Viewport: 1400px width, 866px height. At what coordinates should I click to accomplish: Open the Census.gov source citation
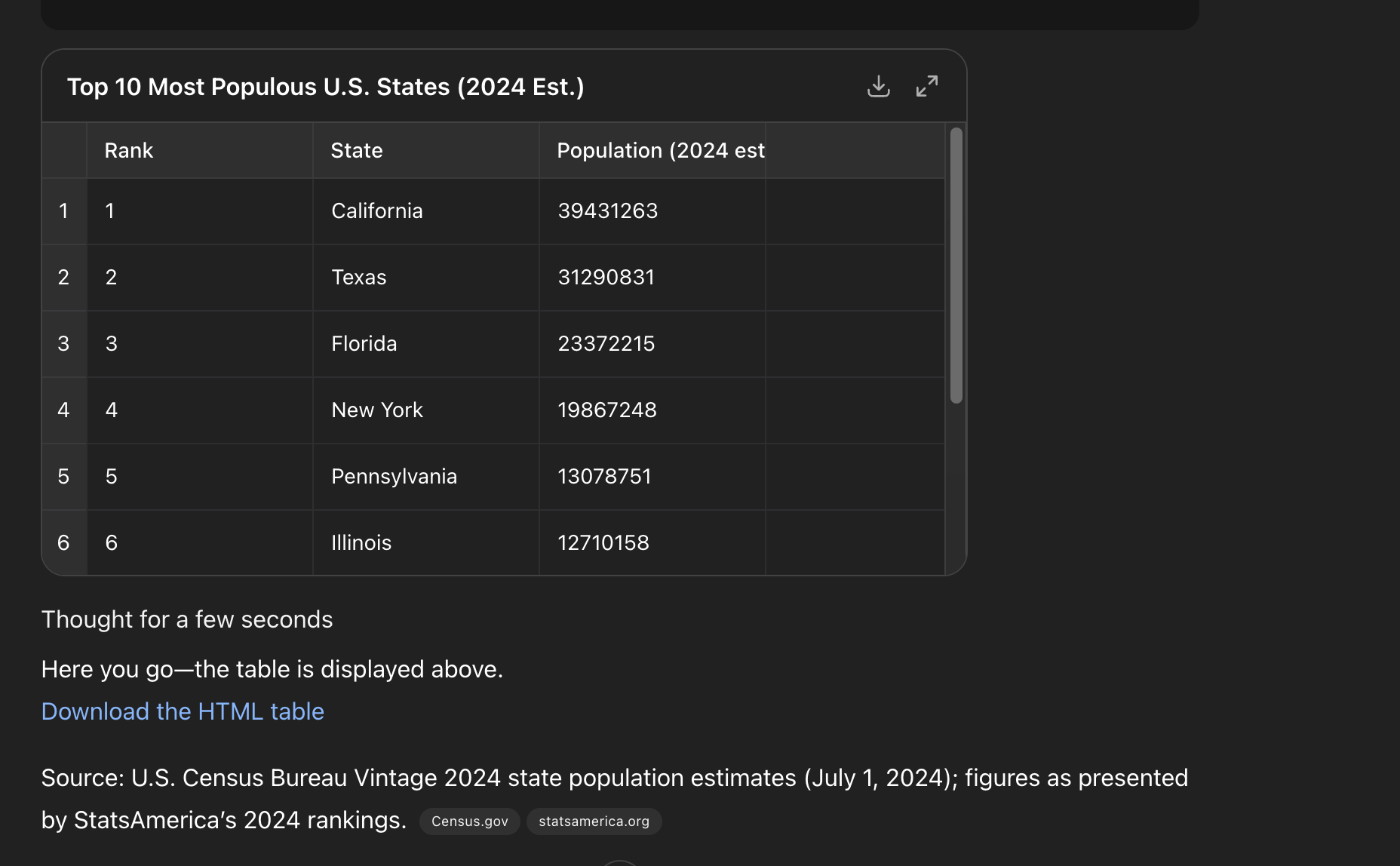[469, 821]
